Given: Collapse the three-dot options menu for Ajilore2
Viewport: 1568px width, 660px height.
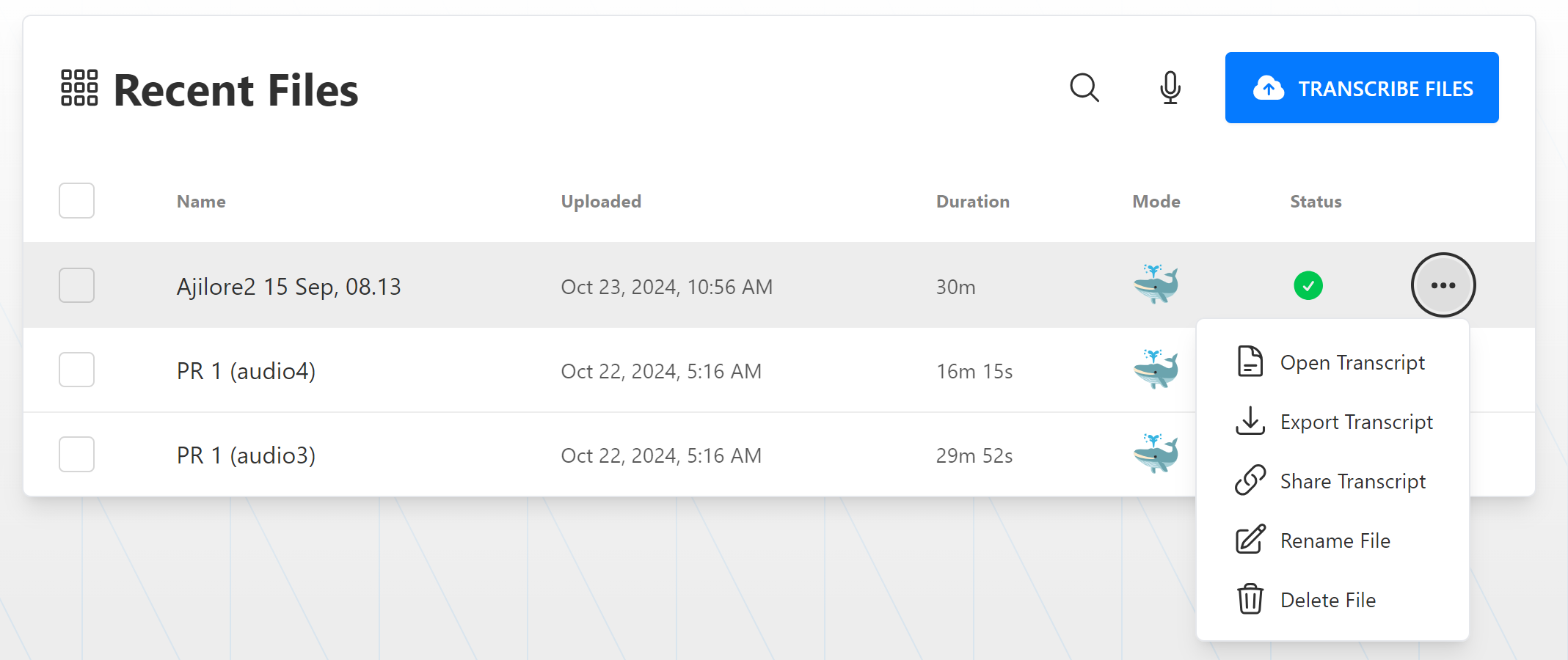Looking at the screenshot, I should tap(1443, 285).
